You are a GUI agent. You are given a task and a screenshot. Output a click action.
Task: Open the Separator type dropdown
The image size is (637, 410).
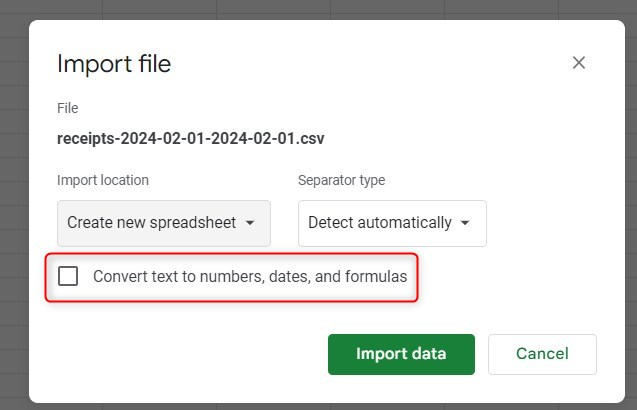click(x=392, y=223)
